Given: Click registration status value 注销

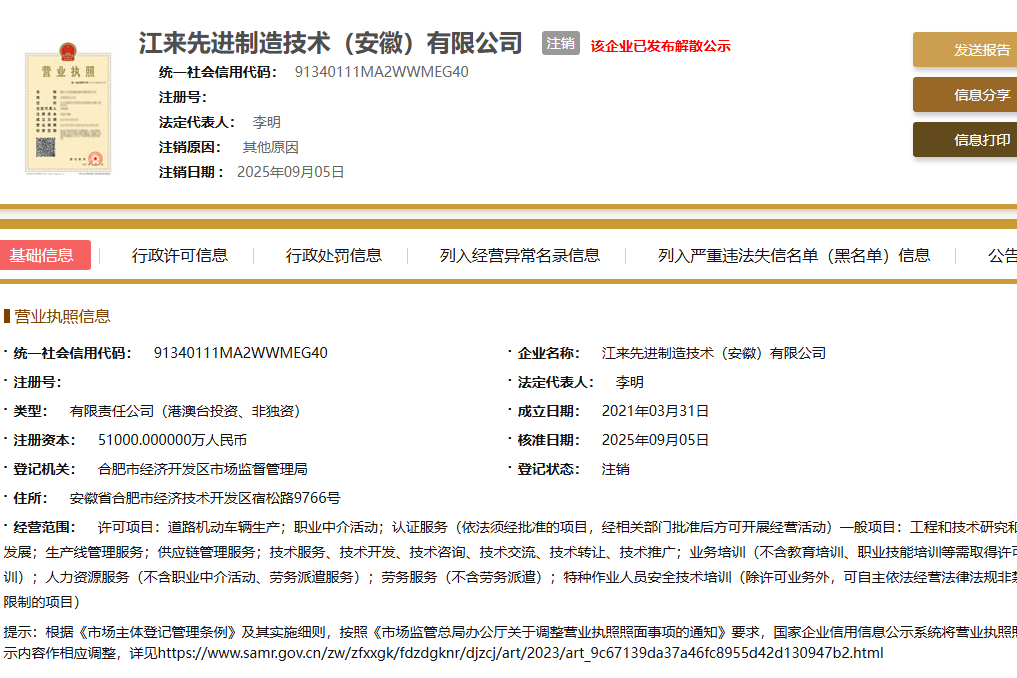Looking at the screenshot, I should 616,469.
